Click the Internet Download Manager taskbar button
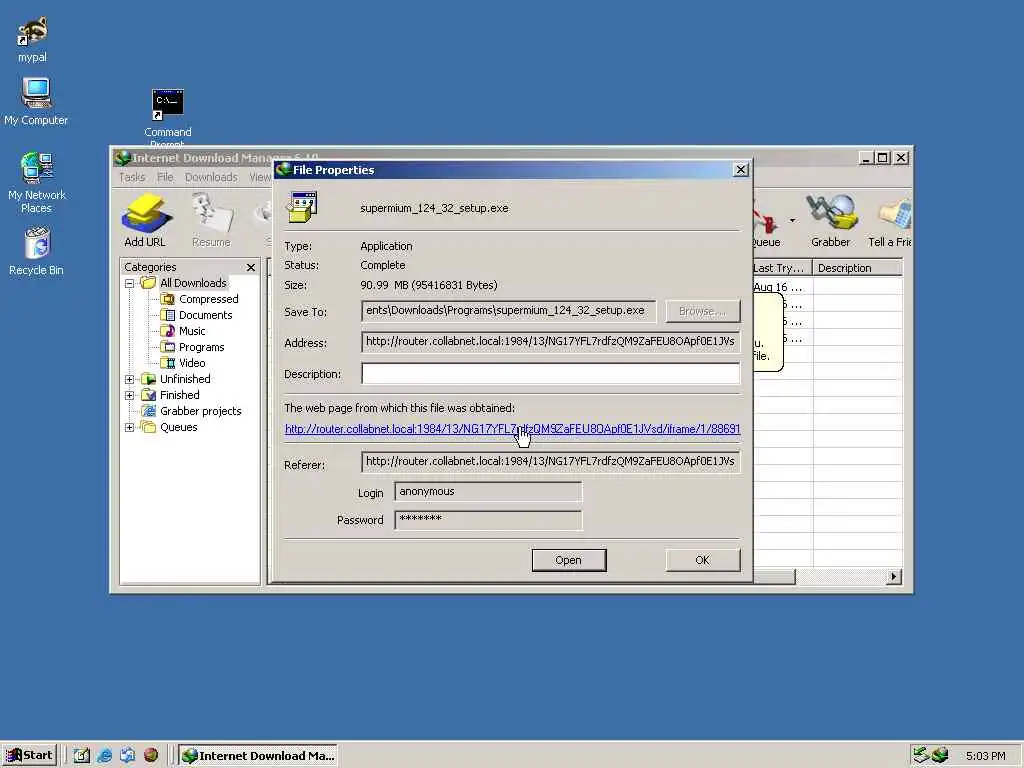The image size is (1024, 768). point(259,756)
